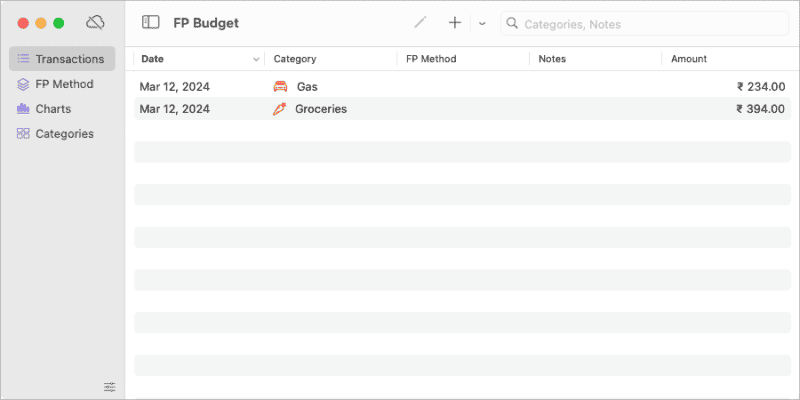Click the Amount column header
Screen dimensions: 800x400
coord(689,59)
